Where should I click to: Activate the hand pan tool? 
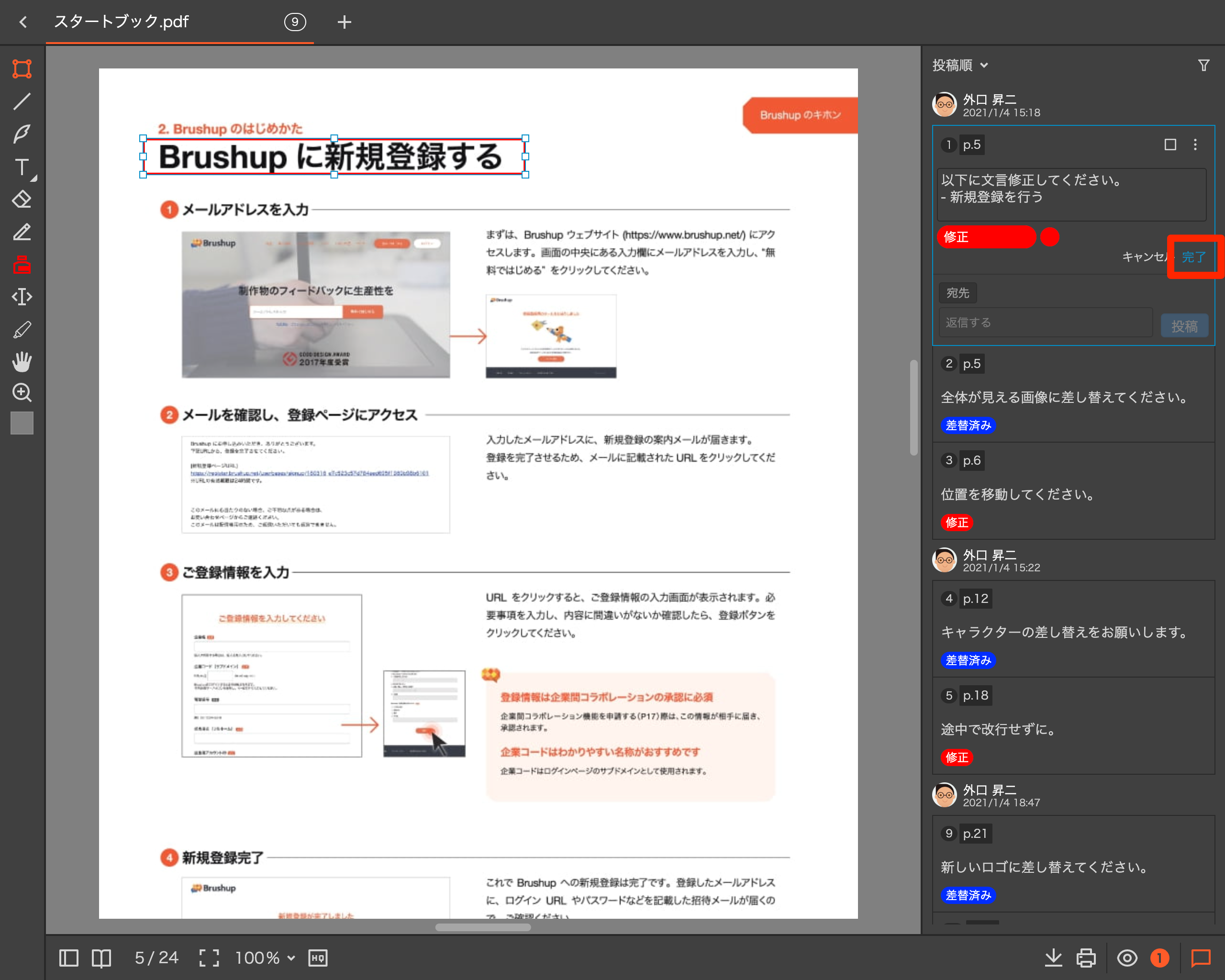pyautogui.click(x=22, y=361)
